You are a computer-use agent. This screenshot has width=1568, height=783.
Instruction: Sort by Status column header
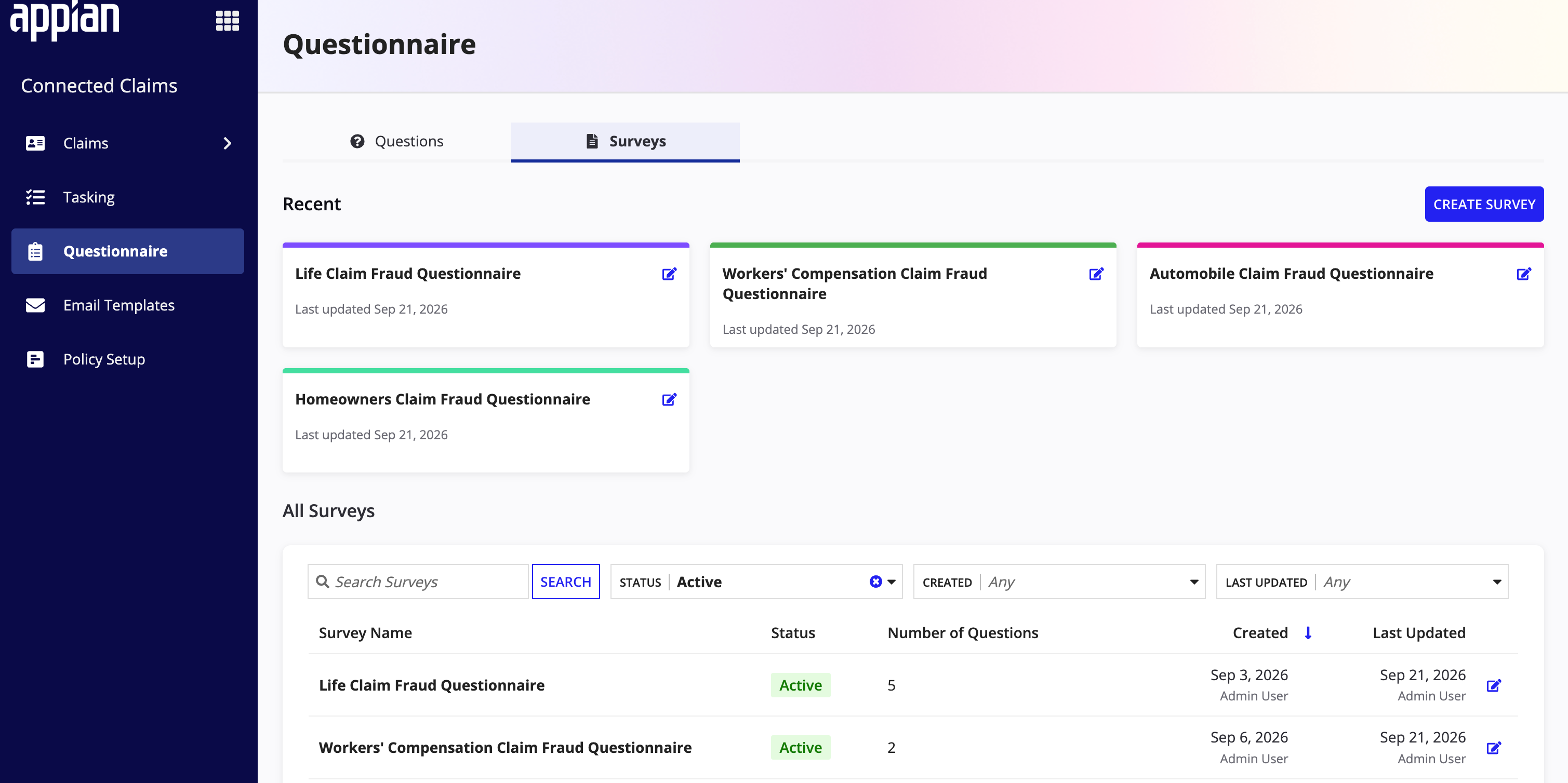pyautogui.click(x=792, y=633)
